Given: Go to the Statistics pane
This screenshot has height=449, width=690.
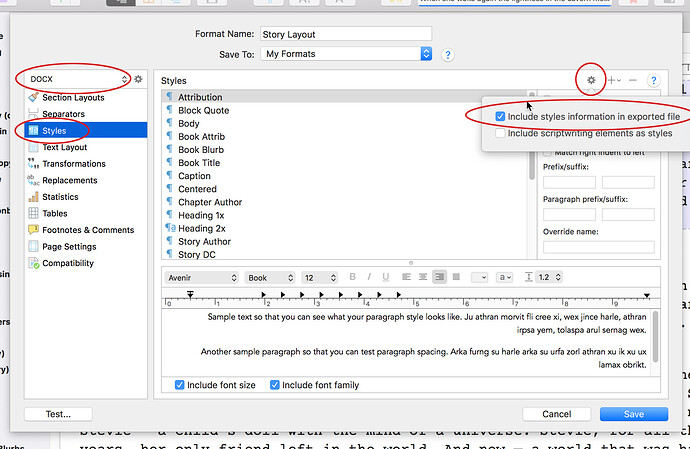Looking at the screenshot, I should click(60, 197).
